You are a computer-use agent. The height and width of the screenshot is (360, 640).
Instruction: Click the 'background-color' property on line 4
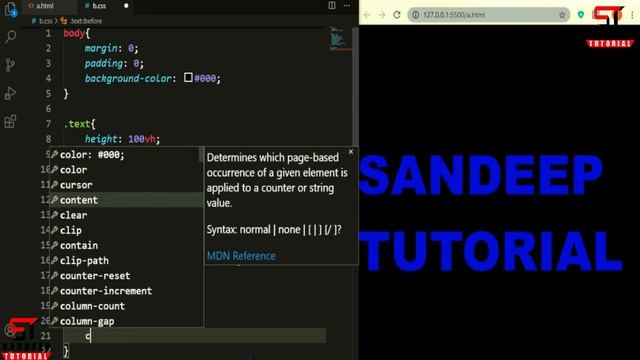[x=128, y=78]
